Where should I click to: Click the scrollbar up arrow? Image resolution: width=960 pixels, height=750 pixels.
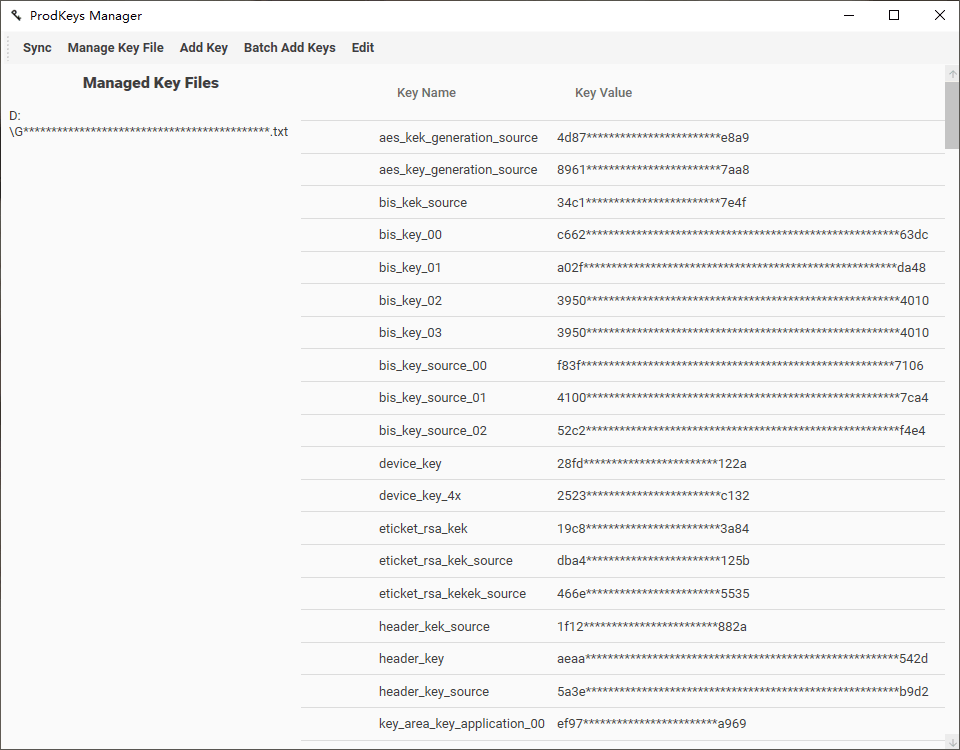(x=952, y=74)
